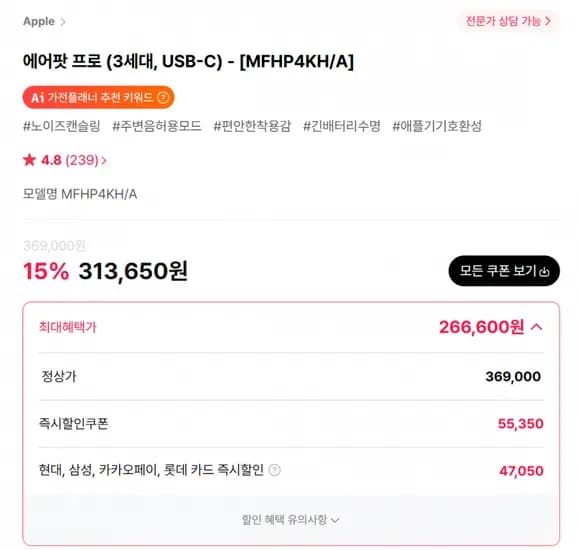Open the 전문가 상담 가능 consultation link

[x=508, y=21]
